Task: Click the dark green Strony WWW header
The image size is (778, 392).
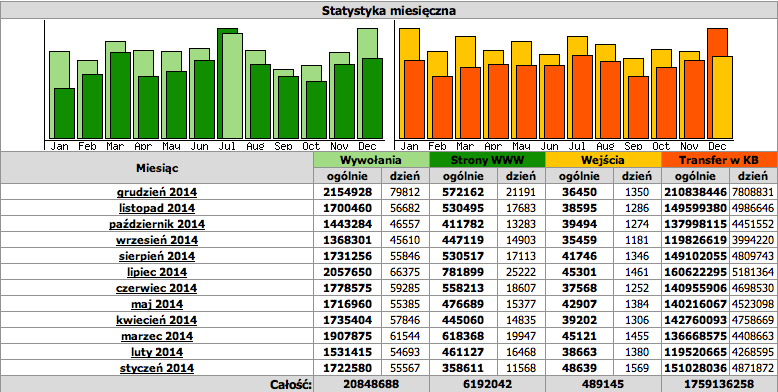Action: 487,160
